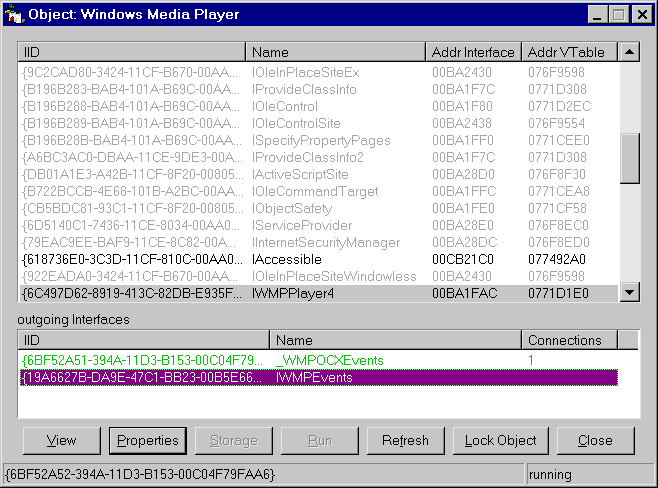The width and height of the screenshot is (658, 488).
Task: Select the IOleCommandTarget row
Action: [319, 191]
